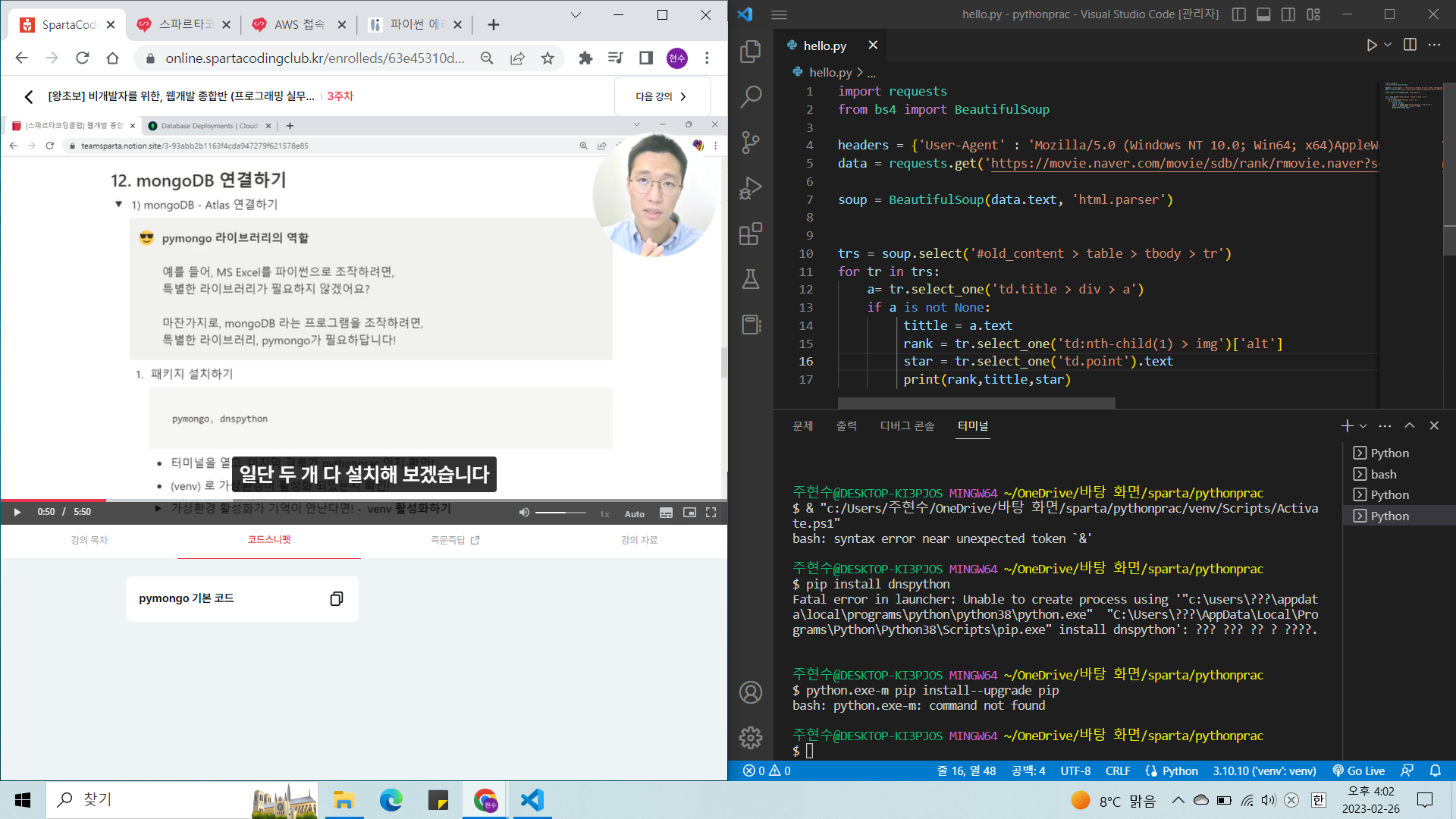
Task: Open Visual Studio Code taskbar icon
Action: pyautogui.click(x=532, y=800)
